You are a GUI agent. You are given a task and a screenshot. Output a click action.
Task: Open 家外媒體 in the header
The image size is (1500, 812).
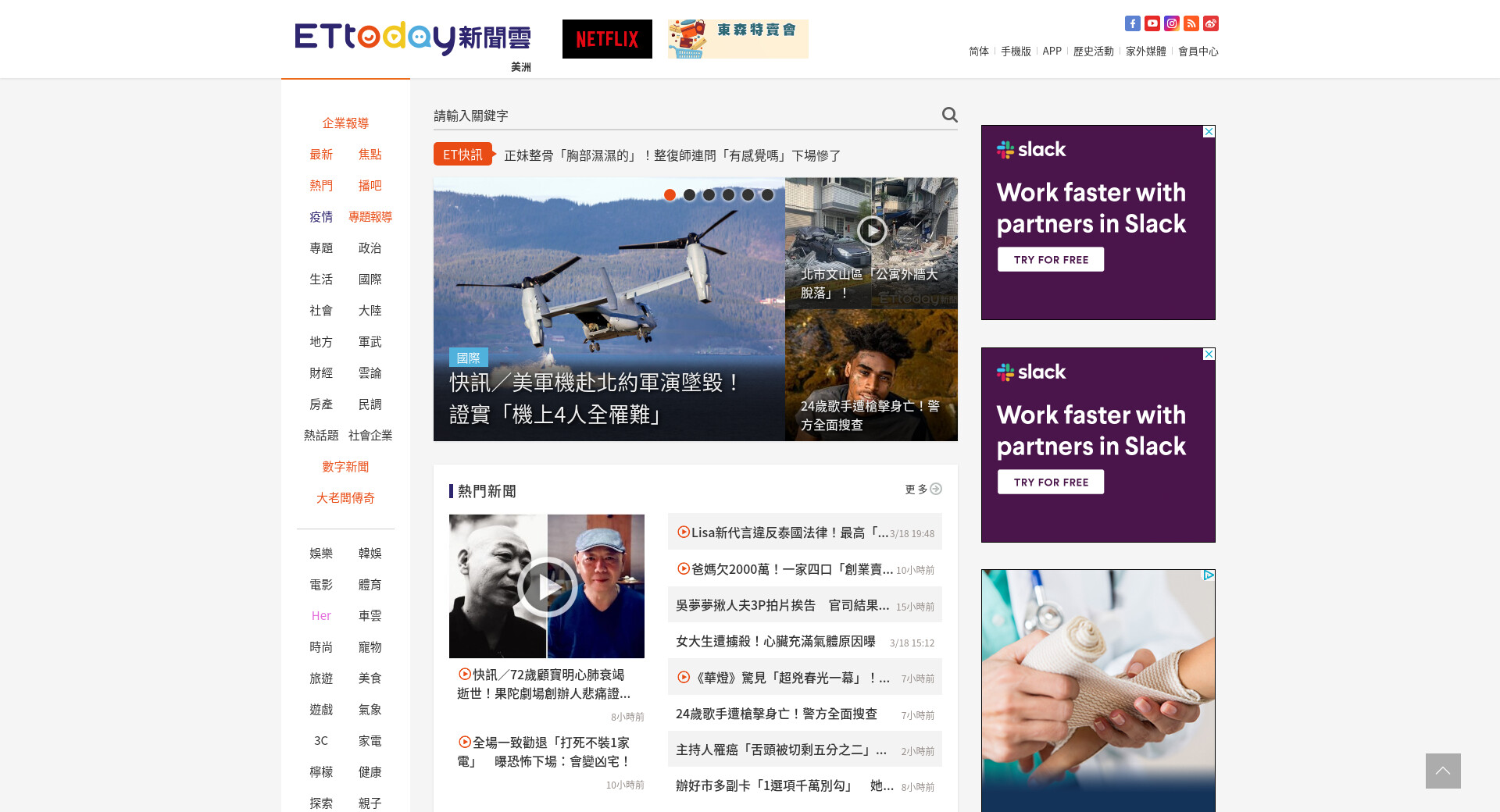click(x=1146, y=52)
